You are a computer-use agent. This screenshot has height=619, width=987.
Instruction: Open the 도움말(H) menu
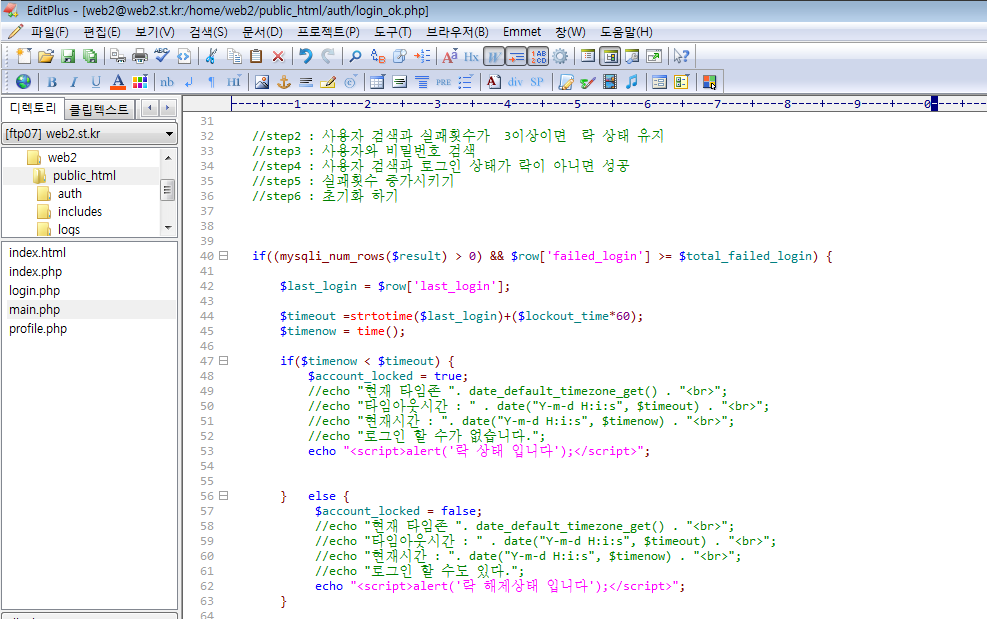coord(626,31)
